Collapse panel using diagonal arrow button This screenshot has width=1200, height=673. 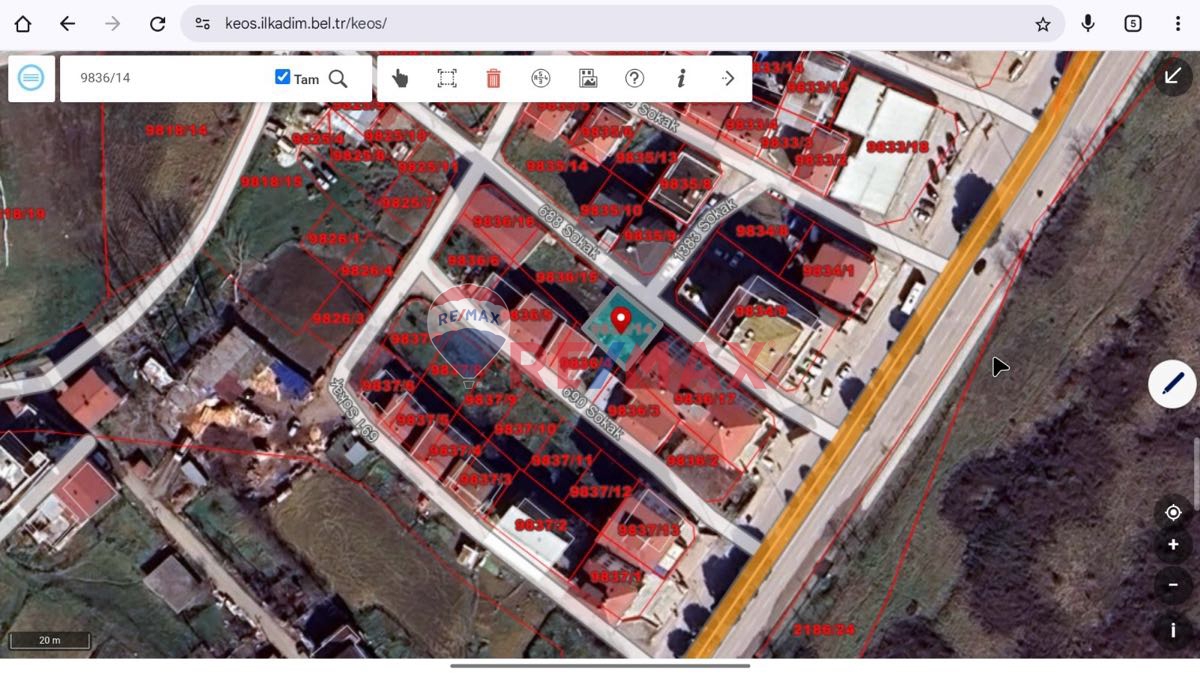tap(1173, 77)
